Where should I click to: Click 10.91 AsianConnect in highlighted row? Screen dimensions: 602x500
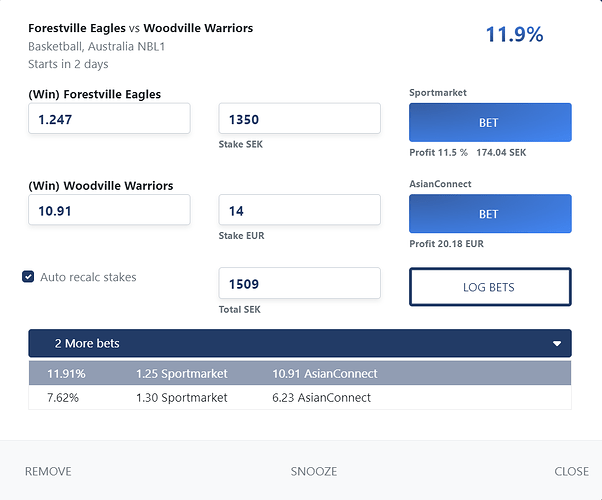pos(324,374)
